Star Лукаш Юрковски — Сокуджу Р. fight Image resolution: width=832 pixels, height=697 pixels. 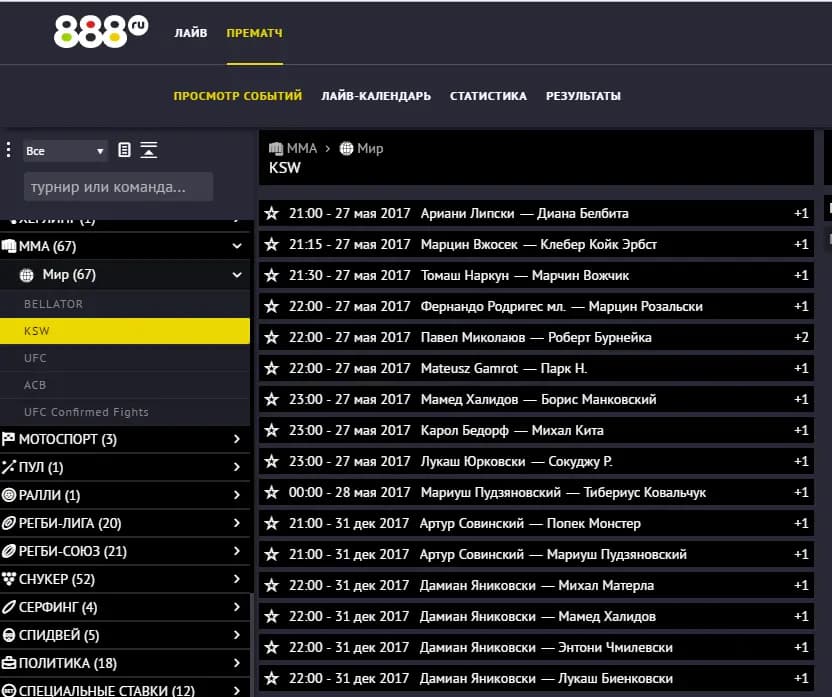tap(272, 461)
